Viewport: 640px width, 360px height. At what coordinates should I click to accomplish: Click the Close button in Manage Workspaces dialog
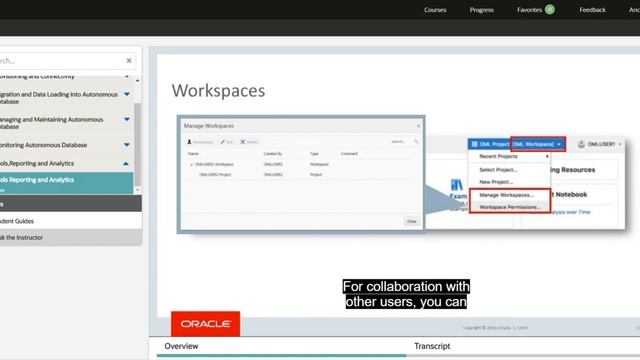[x=411, y=221]
